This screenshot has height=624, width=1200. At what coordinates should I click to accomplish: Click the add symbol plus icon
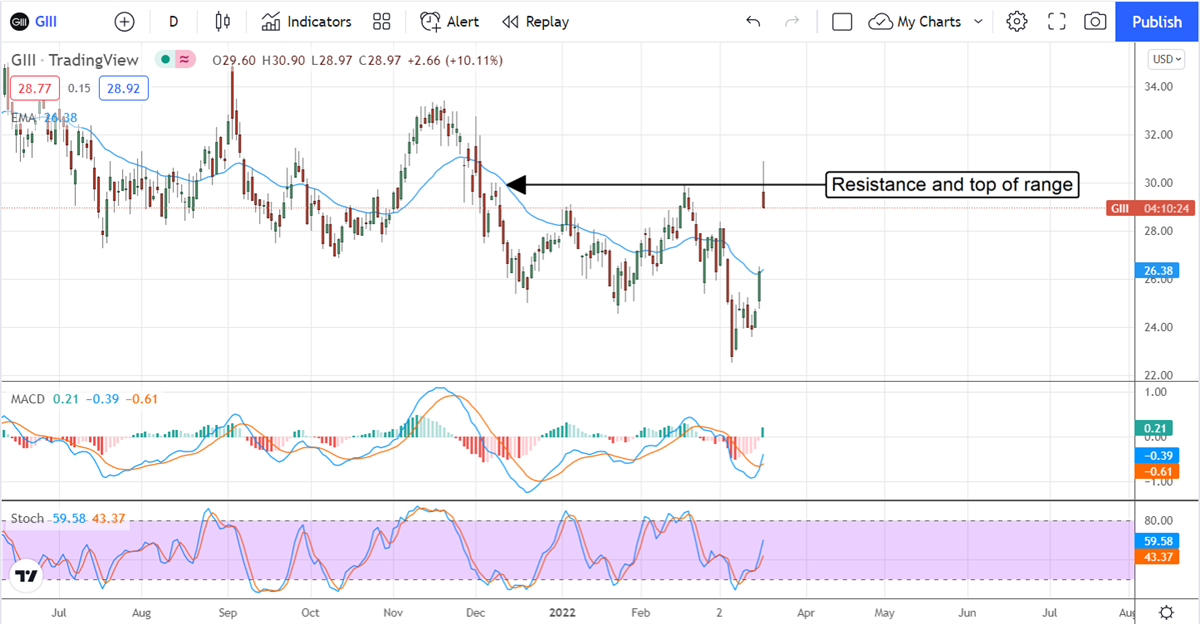pos(124,21)
